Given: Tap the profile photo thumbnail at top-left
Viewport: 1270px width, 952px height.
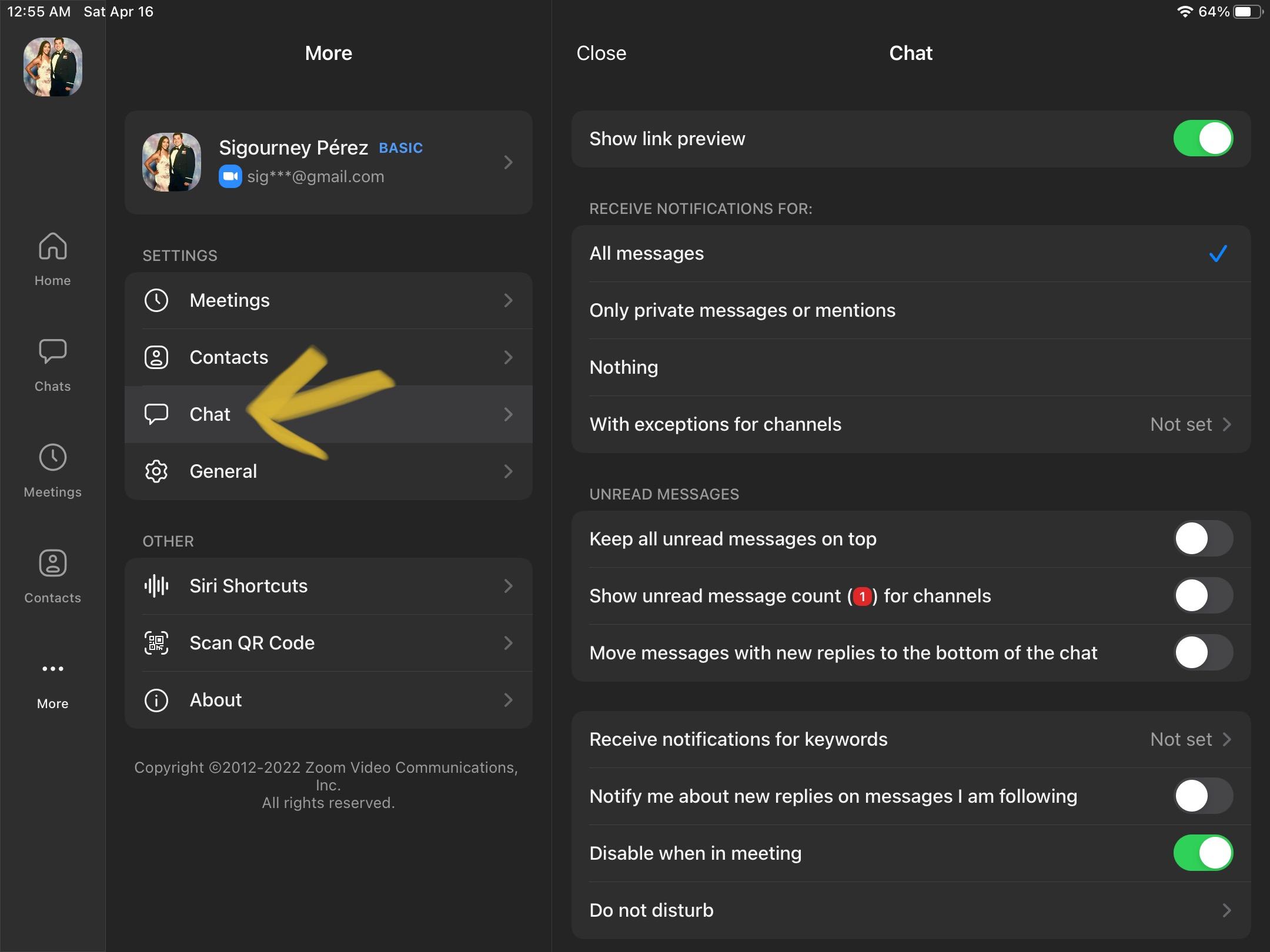Looking at the screenshot, I should coord(52,66).
